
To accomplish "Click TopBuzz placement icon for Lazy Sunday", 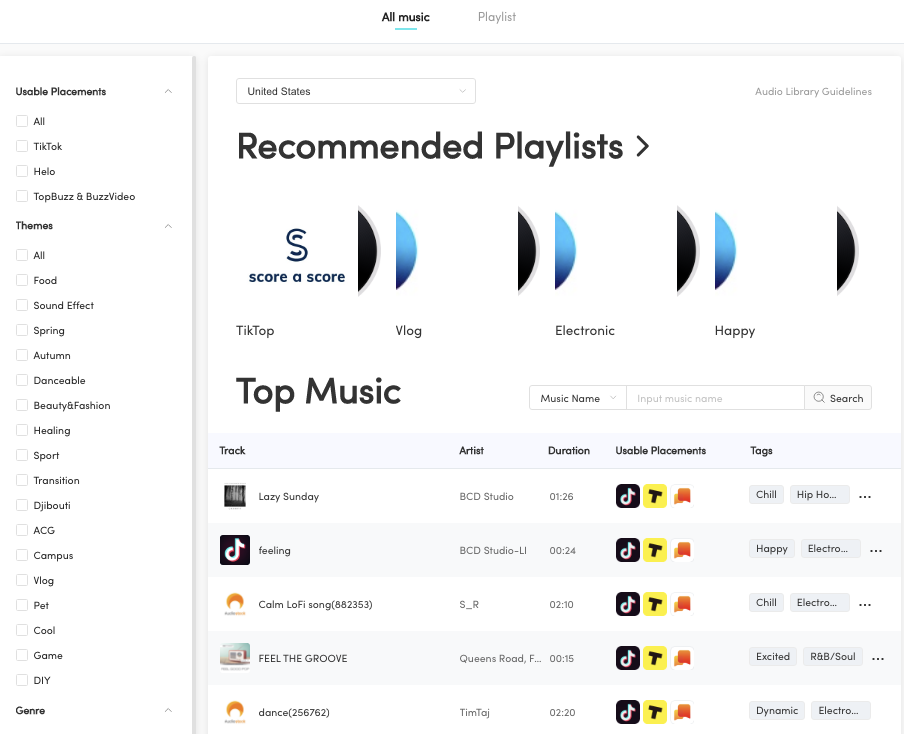I will coord(655,496).
